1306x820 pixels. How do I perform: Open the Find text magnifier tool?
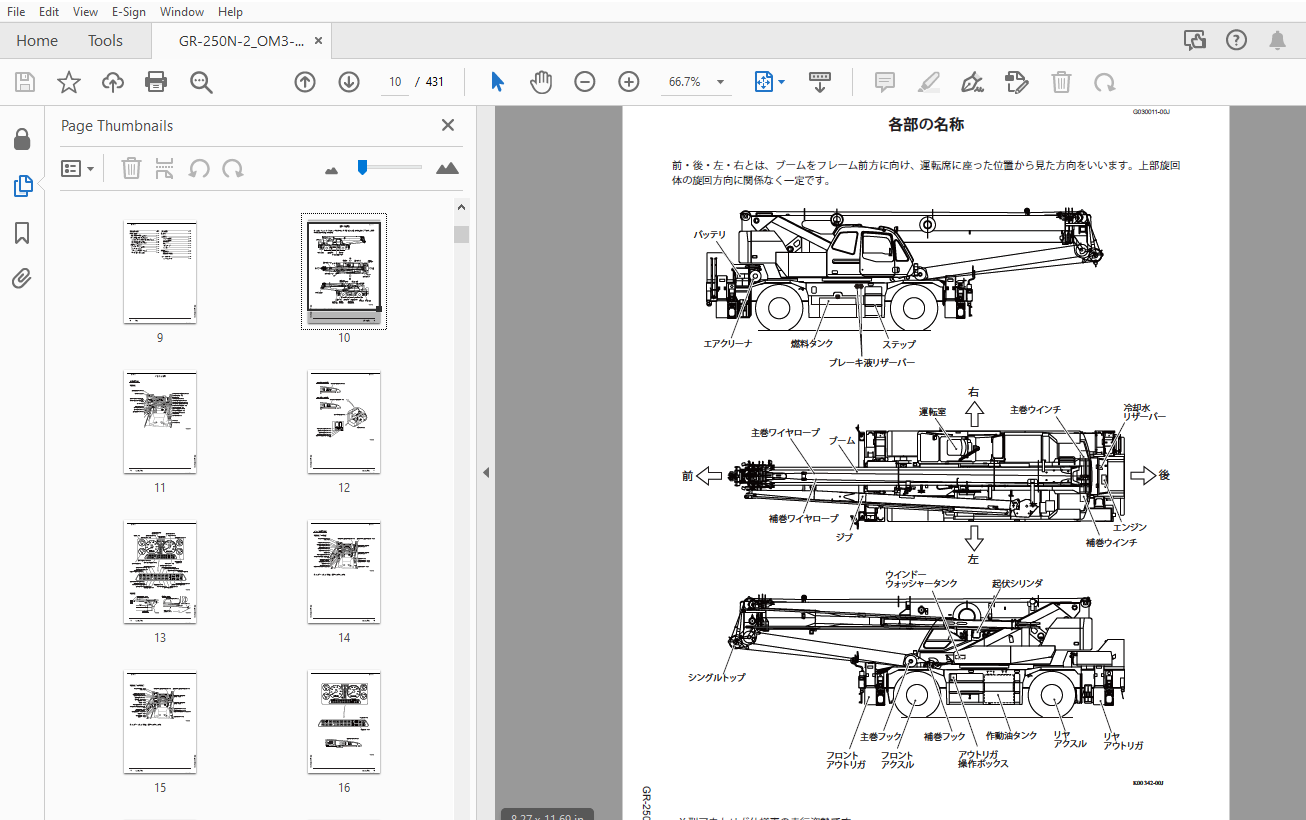[201, 82]
